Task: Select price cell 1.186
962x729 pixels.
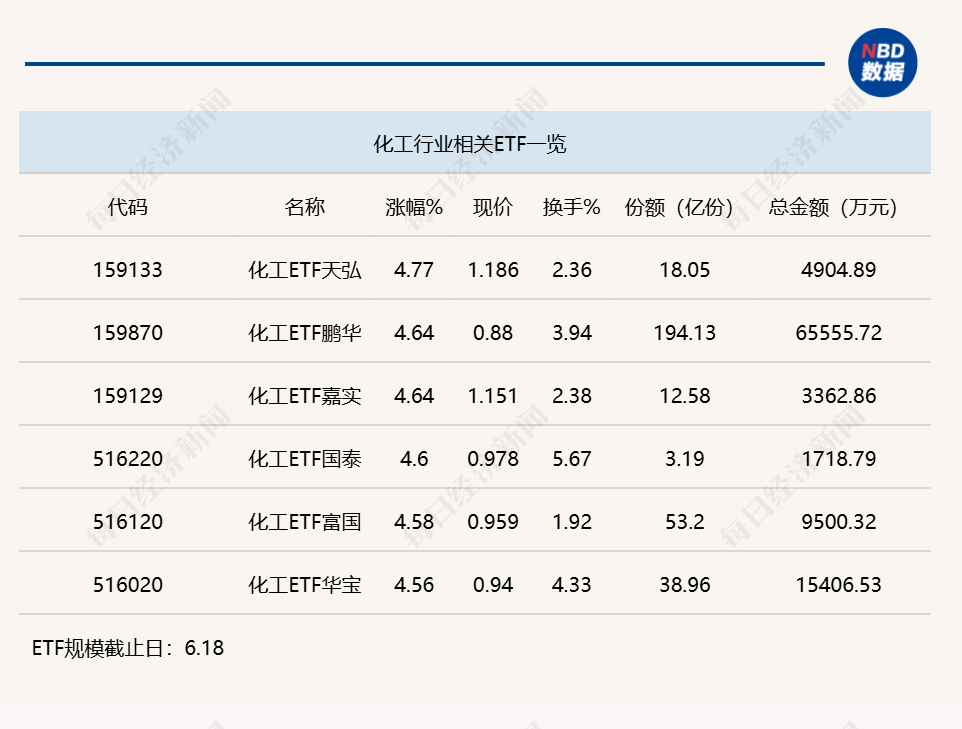Action: (493, 270)
